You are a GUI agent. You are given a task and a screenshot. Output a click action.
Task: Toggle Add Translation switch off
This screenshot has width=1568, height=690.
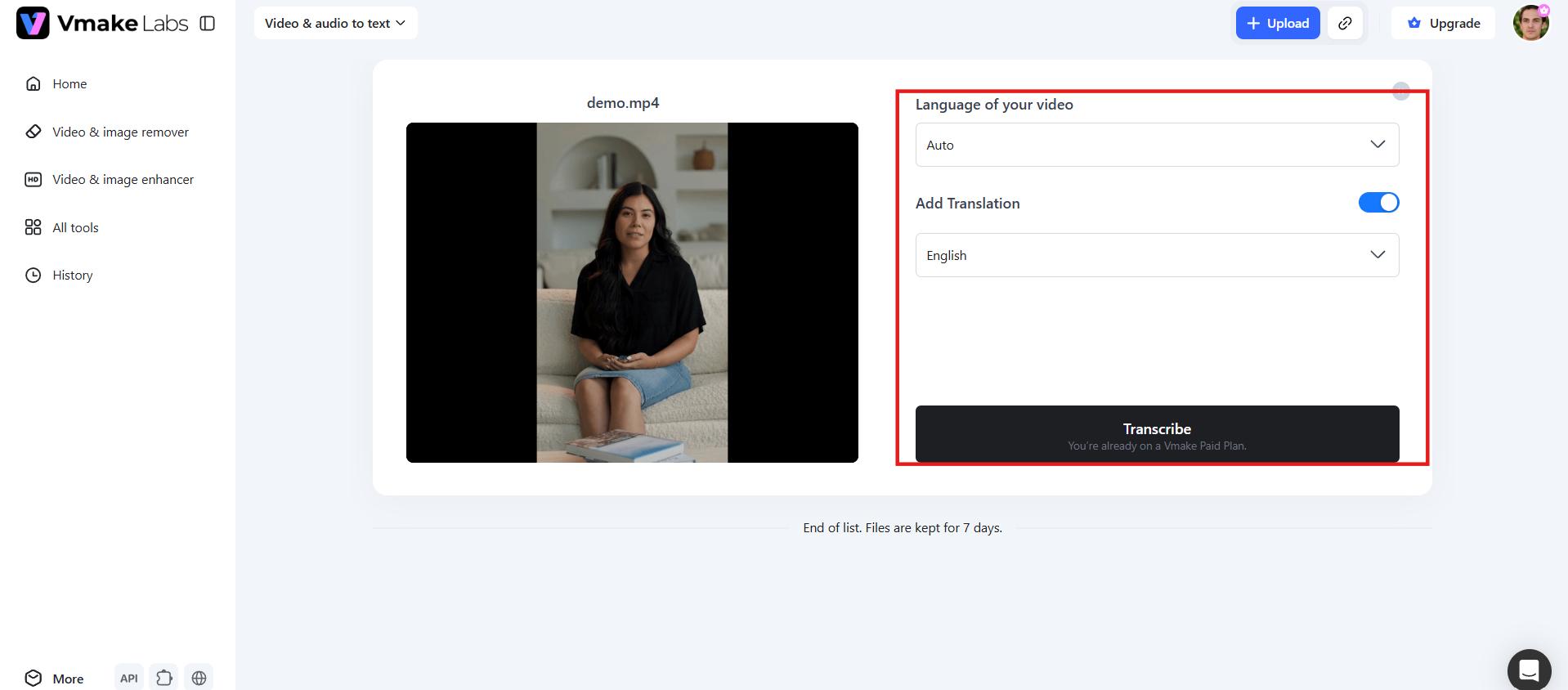click(x=1378, y=203)
